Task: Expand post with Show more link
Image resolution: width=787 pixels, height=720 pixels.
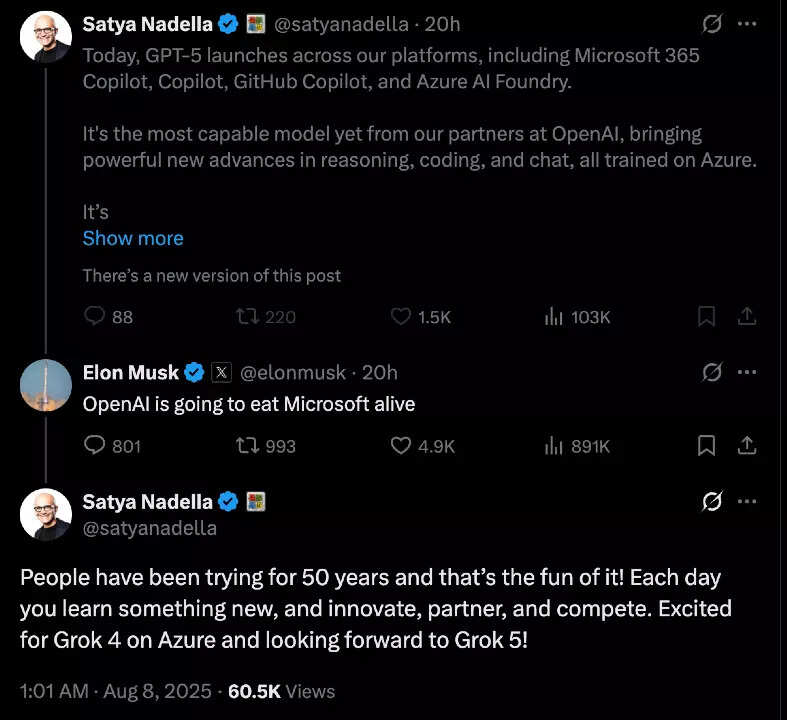Action: pos(133,238)
